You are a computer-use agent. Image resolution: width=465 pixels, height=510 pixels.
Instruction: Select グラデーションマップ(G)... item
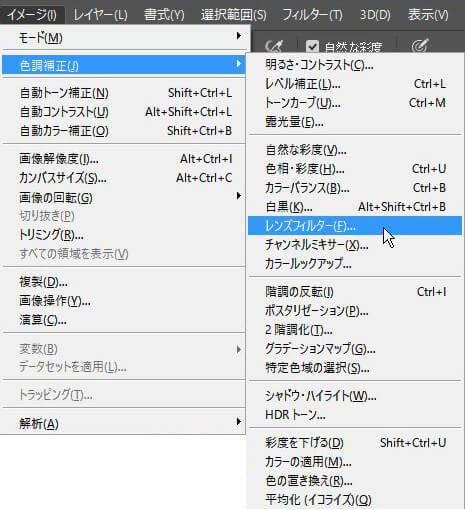[x=355, y=349]
